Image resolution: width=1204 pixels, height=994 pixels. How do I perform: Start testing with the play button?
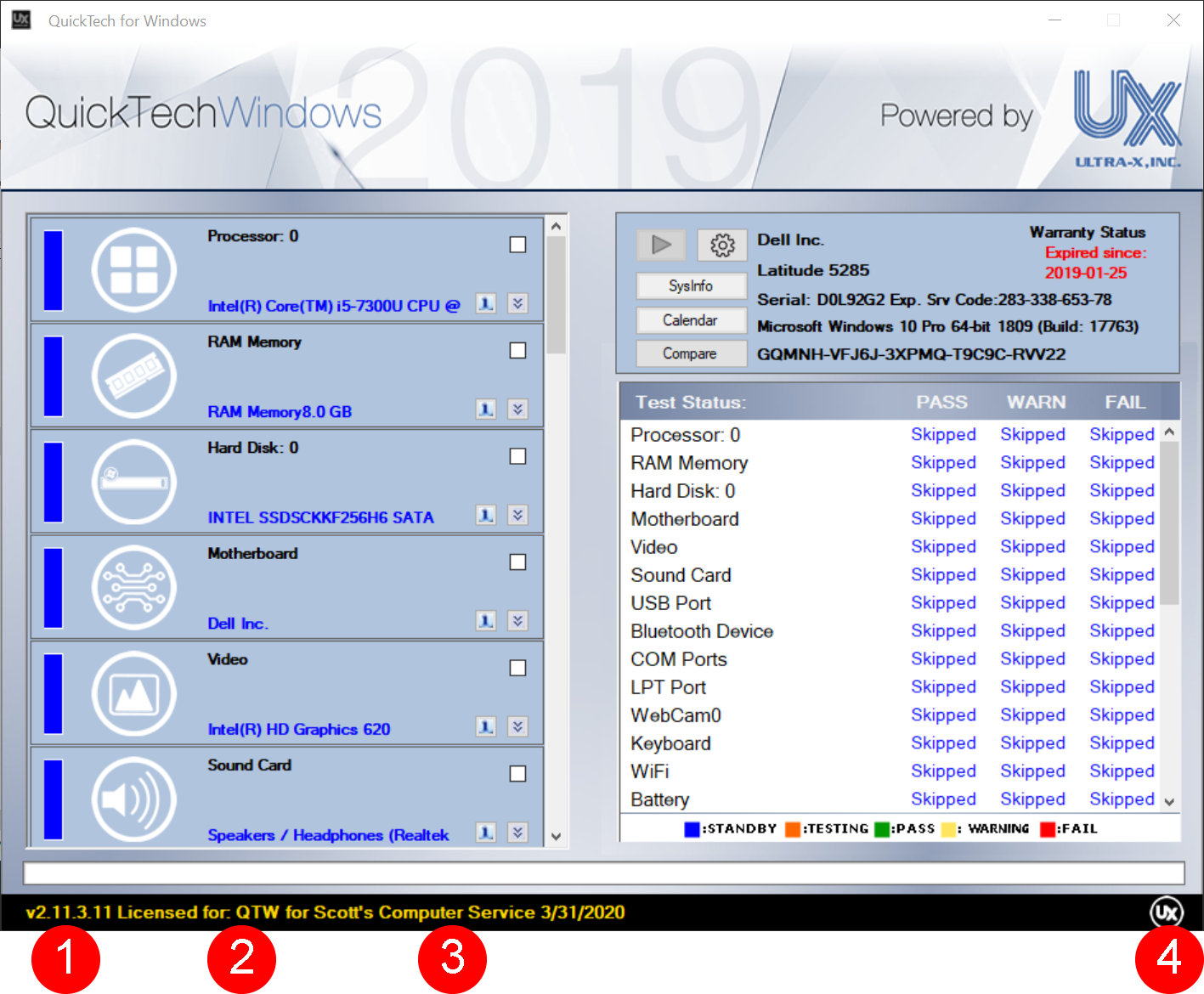[x=660, y=246]
